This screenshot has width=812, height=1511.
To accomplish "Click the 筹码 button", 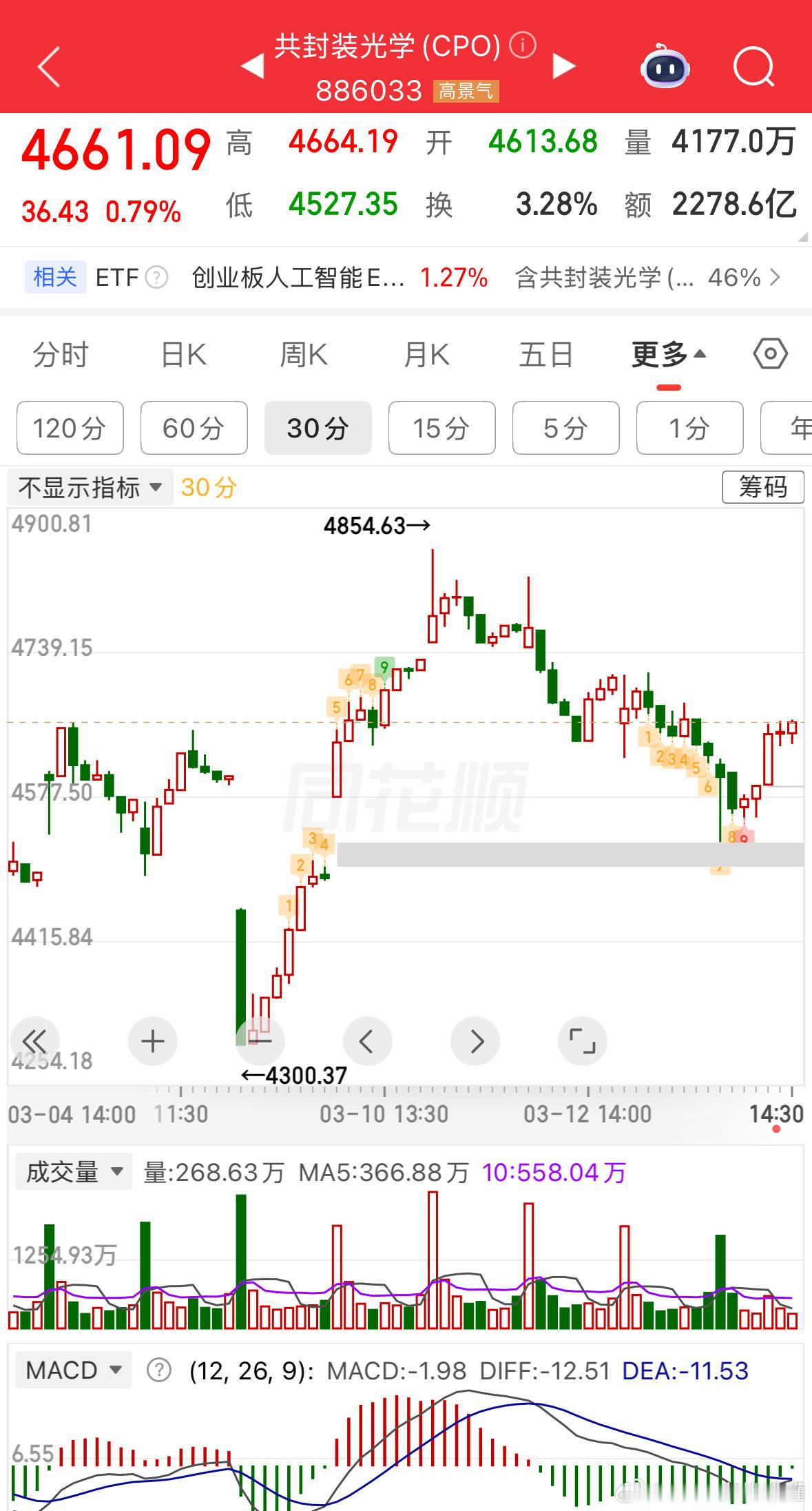I will point(763,486).
